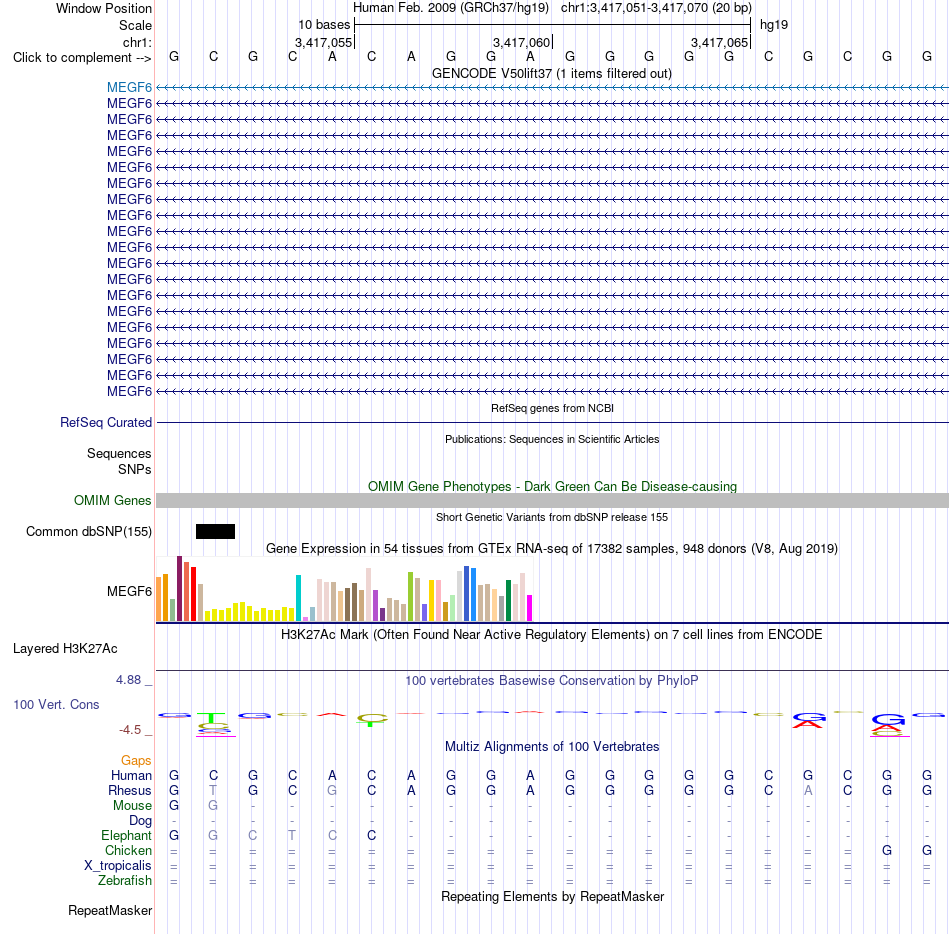
Task: Click the cyan bar in GTEx expression chart
Action: coord(298,598)
